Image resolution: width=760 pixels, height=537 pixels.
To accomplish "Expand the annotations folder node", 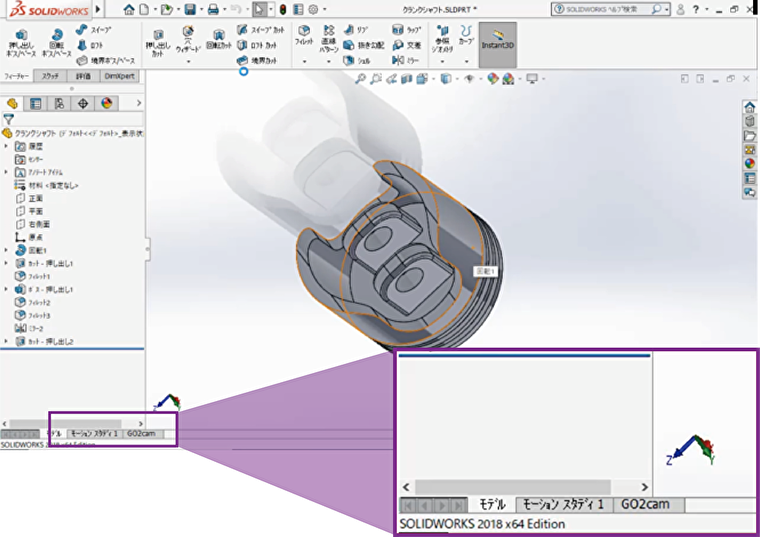I will 6,172.
